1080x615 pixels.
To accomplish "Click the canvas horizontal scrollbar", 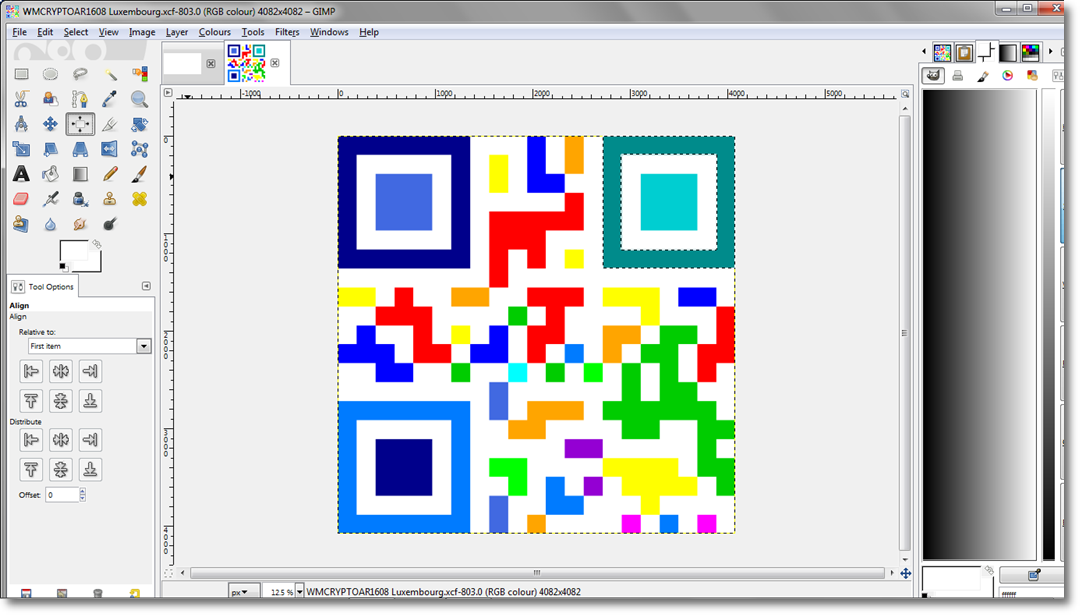I will coord(537,573).
